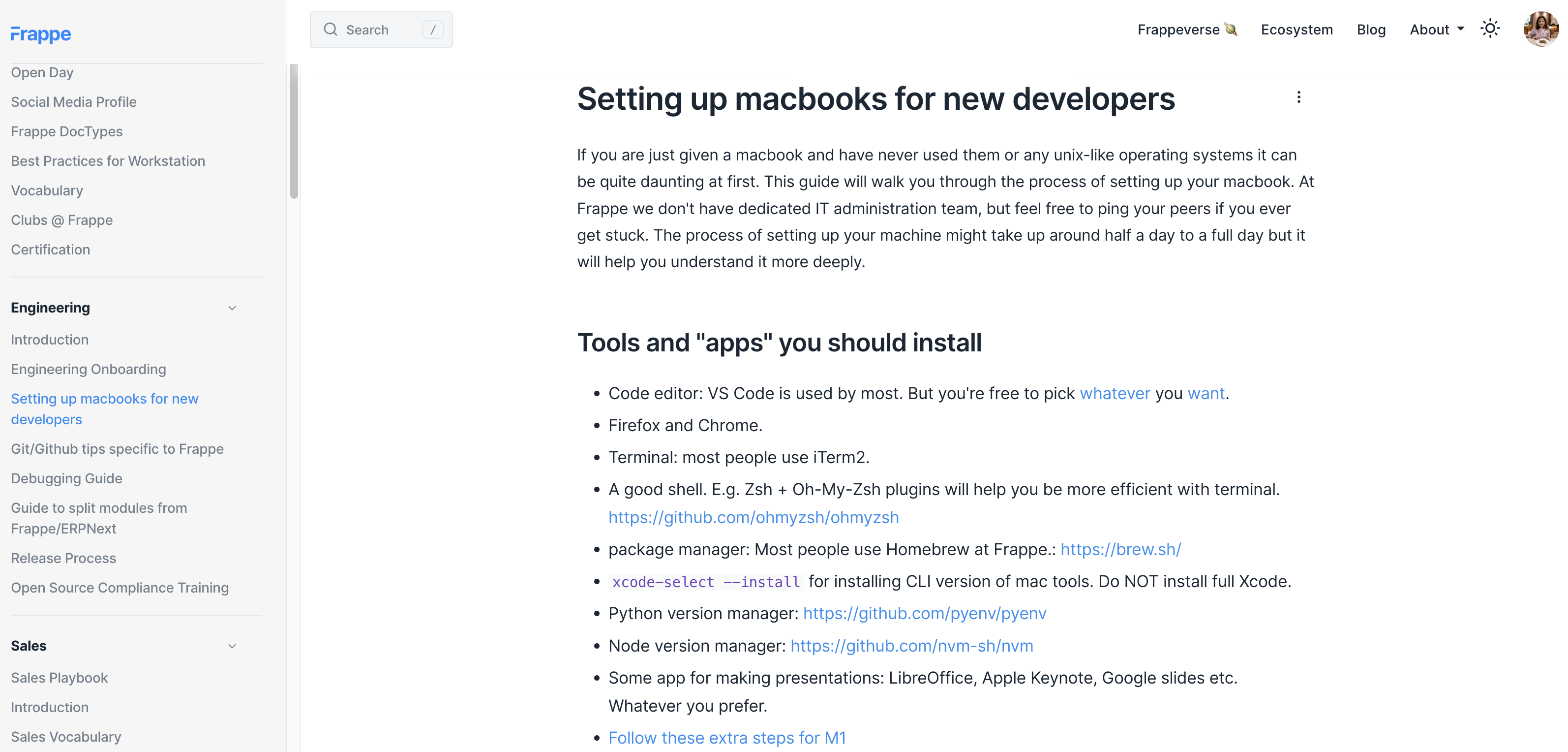
Task: Collapse the Engineering section chevron
Action: tap(232, 308)
